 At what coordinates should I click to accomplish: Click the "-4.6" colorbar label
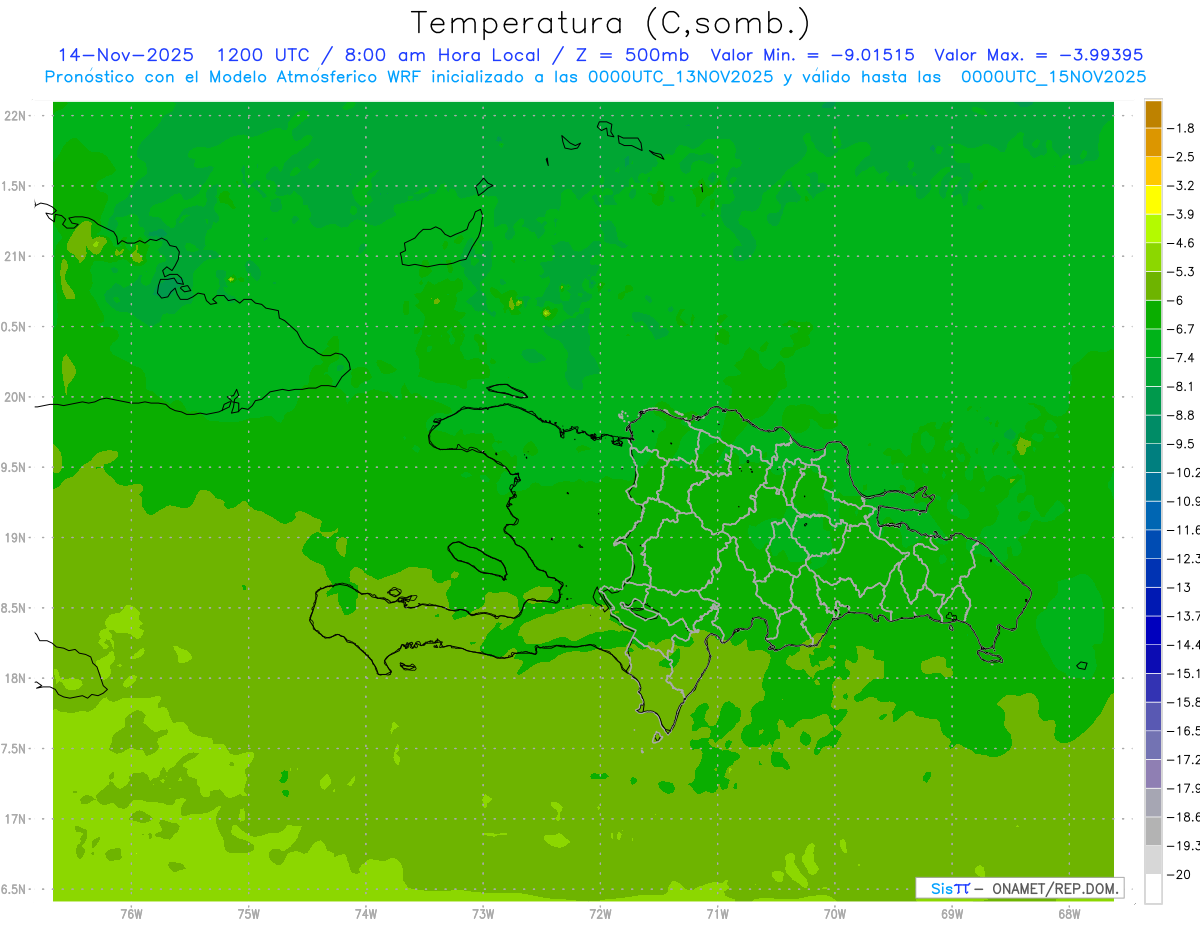click(1182, 243)
